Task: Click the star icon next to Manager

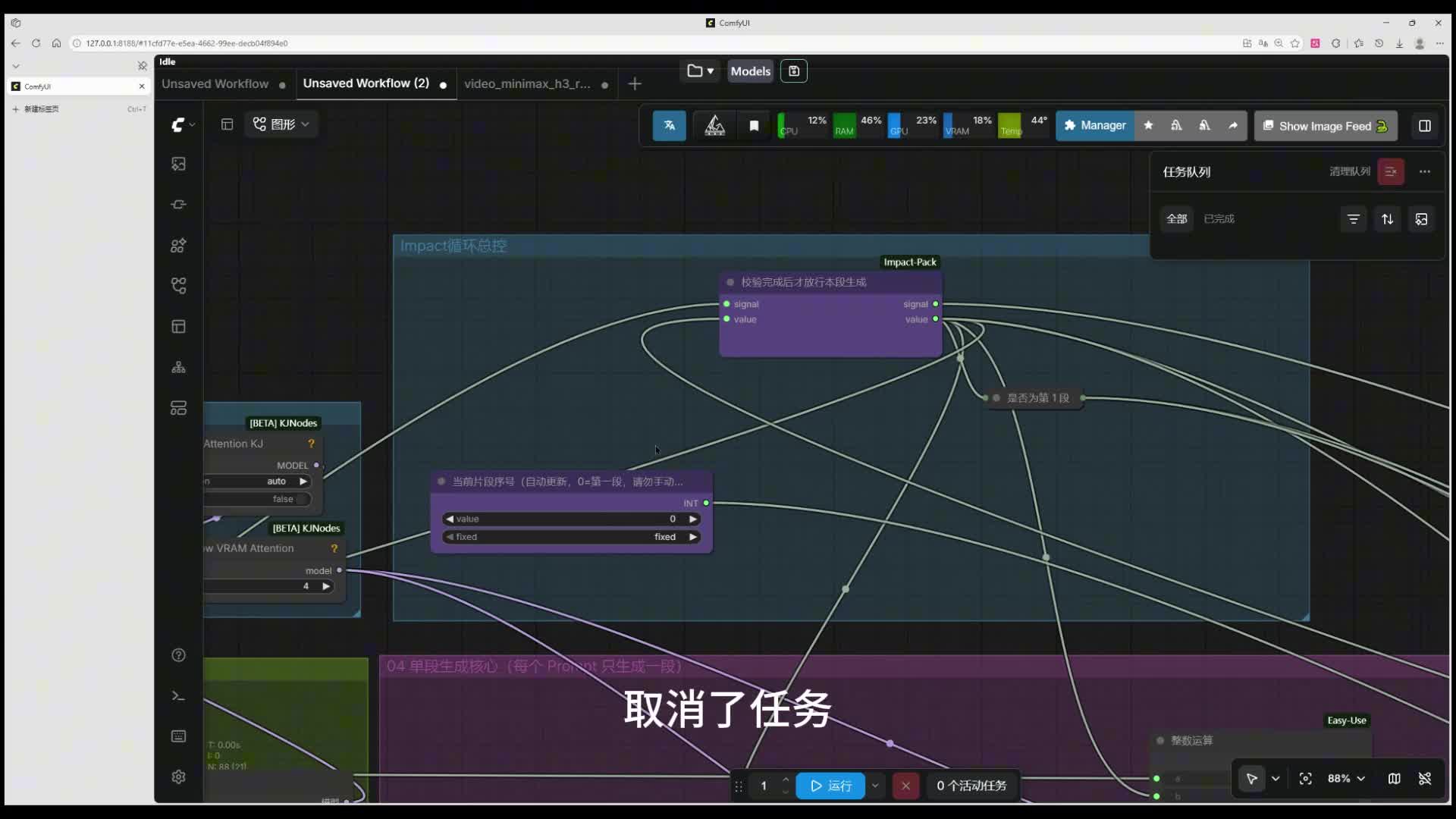Action: [1148, 126]
